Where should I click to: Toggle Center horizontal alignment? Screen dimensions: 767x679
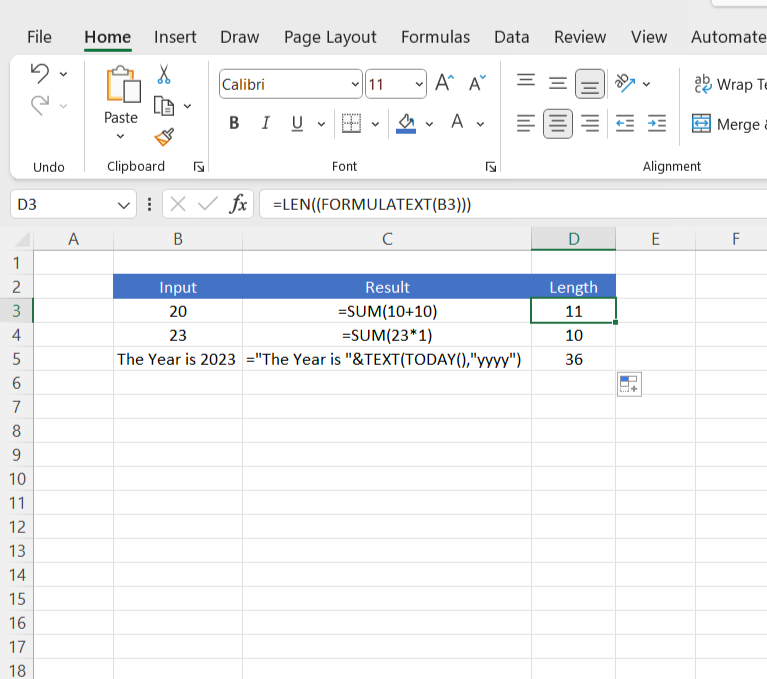(558, 124)
